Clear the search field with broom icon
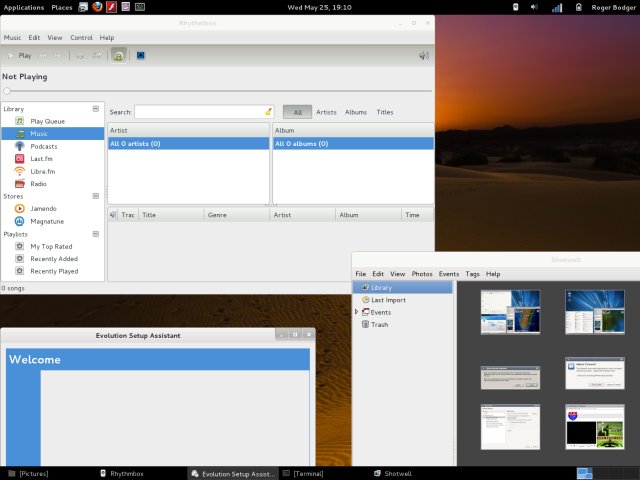The height and width of the screenshot is (480, 640). [x=268, y=112]
